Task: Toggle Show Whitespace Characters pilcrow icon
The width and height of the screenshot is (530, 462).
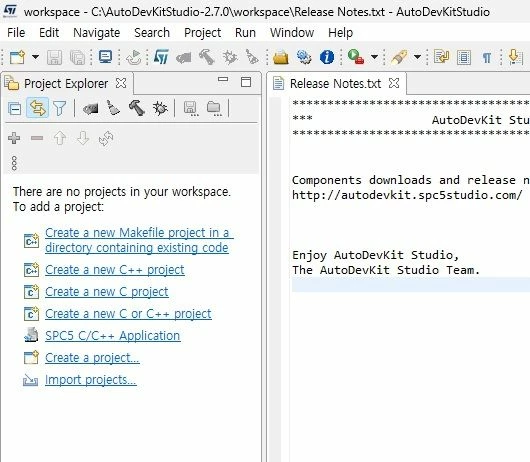Action: [x=487, y=57]
